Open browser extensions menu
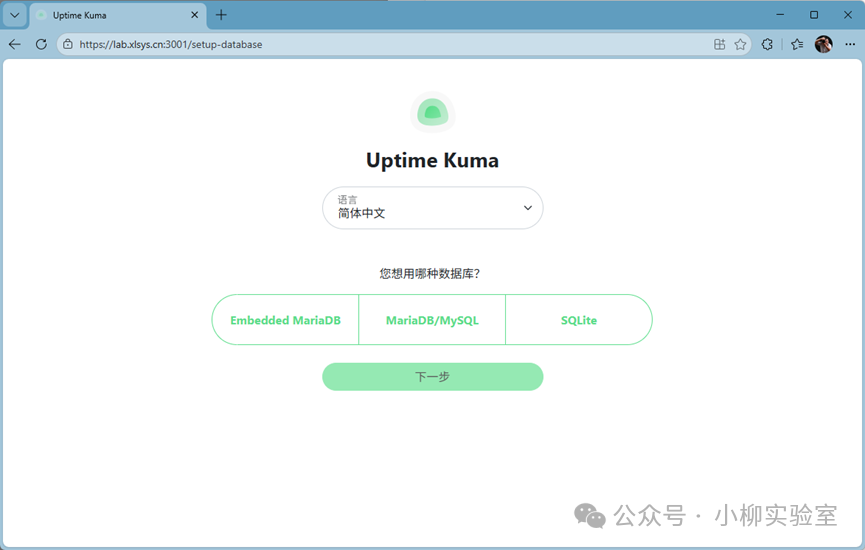 tap(767, 44)
